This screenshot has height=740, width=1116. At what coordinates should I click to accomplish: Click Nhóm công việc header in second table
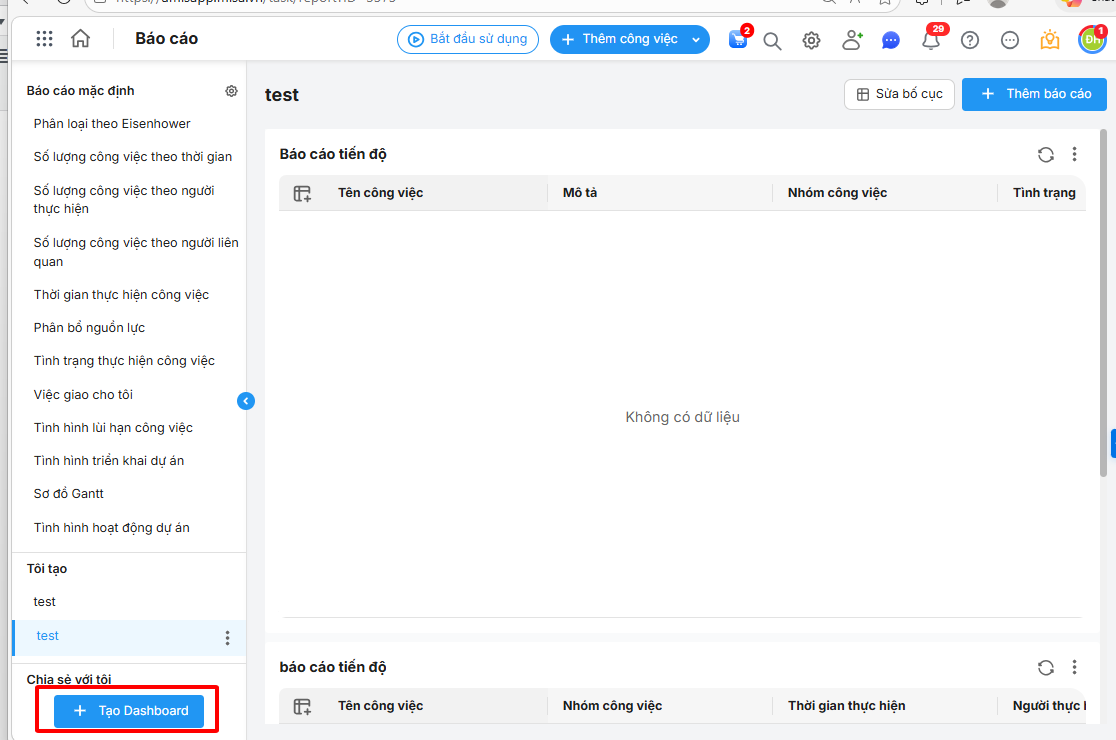[x=612, y=706]
